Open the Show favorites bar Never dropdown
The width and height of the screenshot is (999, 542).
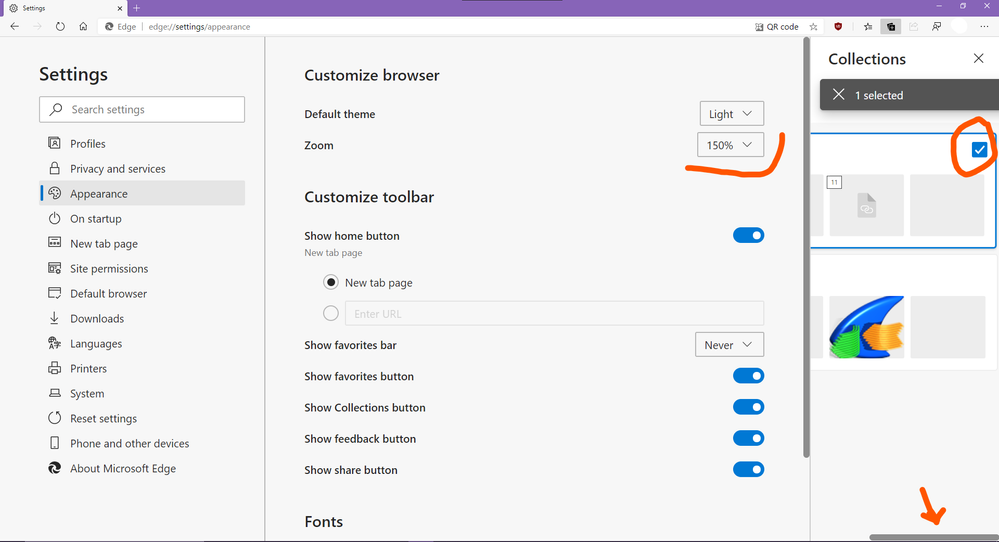pyautogui.click(x=729, y=345)
